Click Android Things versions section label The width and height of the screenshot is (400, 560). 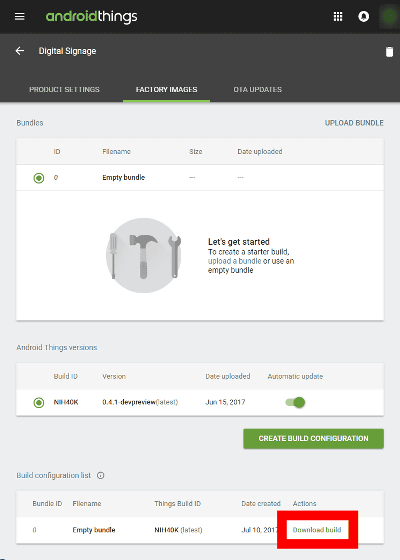56,348
